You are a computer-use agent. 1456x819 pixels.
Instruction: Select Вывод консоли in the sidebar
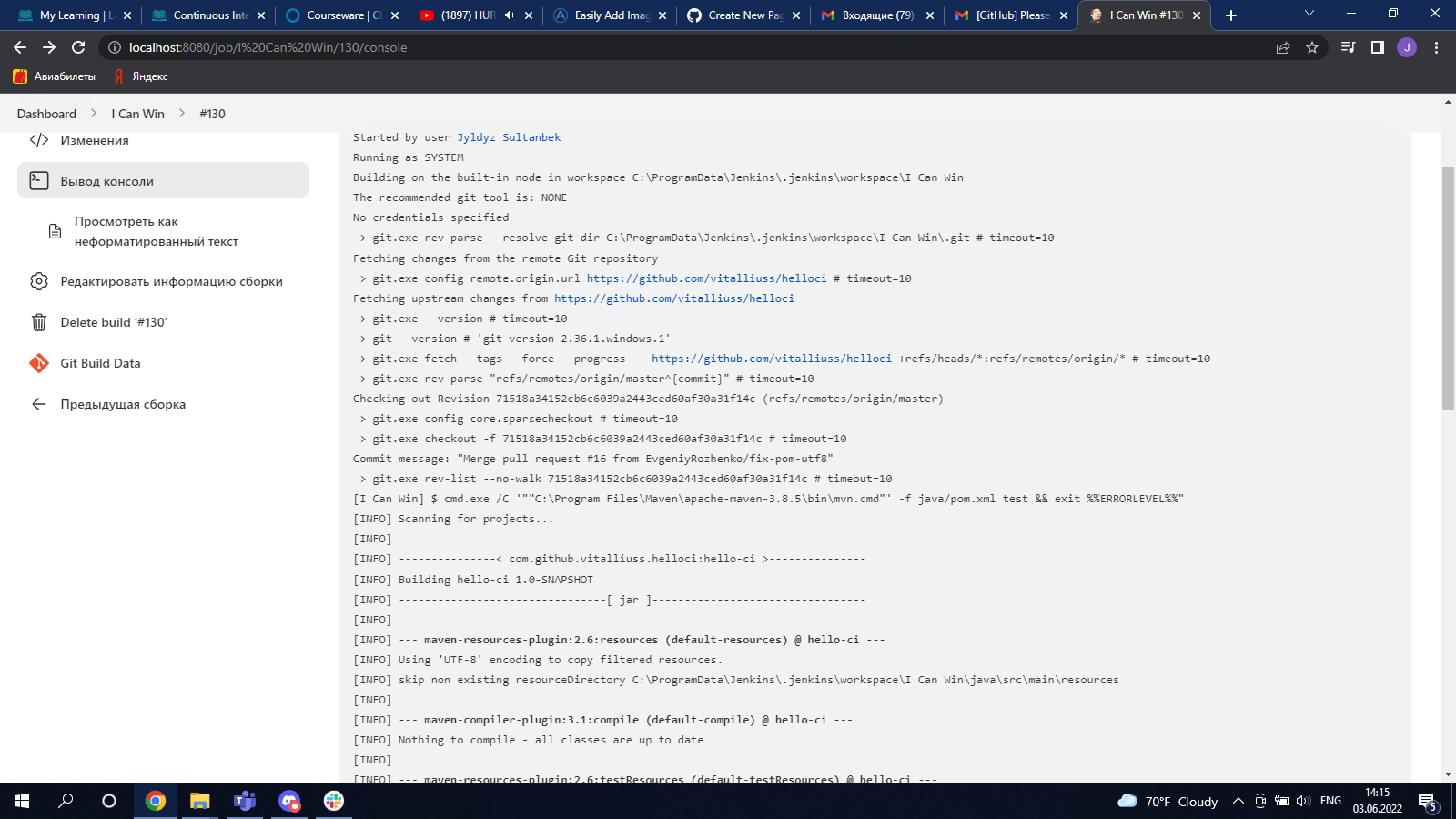click(164, 180)
